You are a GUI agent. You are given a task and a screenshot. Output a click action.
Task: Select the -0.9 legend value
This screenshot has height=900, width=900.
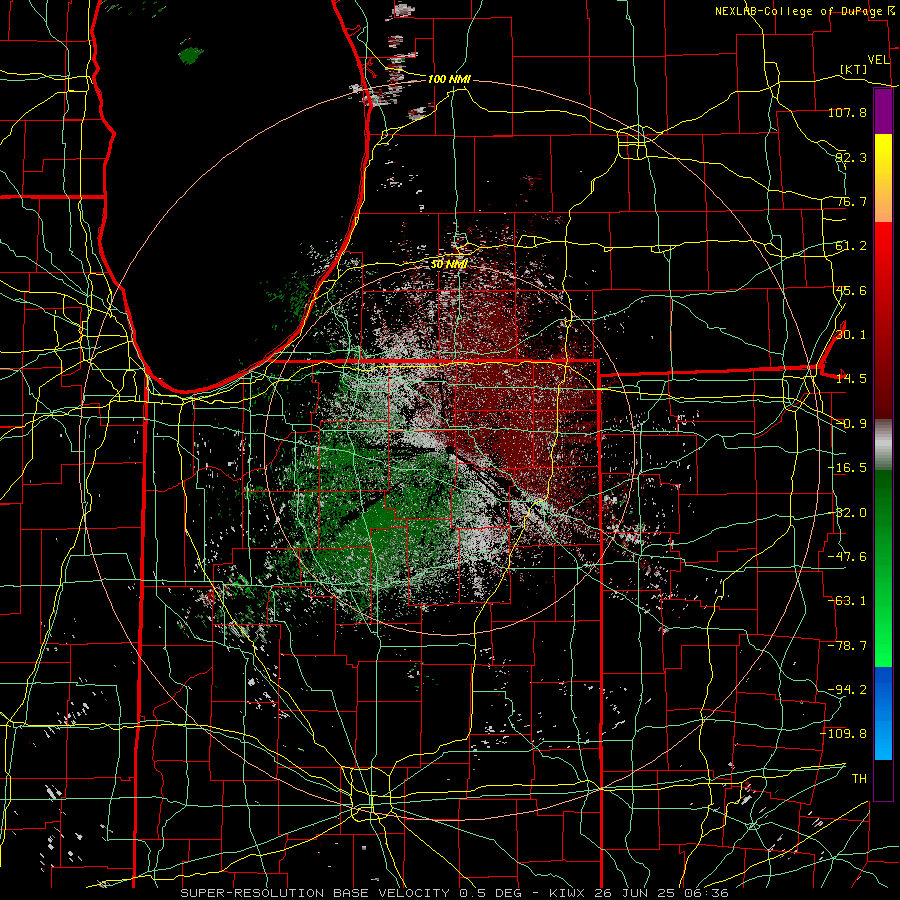(851, 424)
